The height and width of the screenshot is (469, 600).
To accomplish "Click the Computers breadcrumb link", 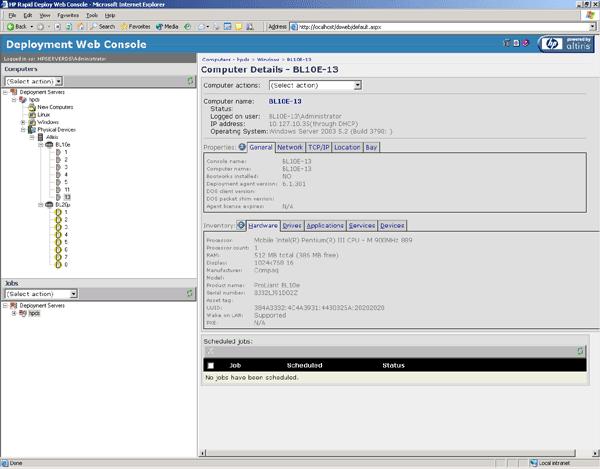I will pyautogui.click(x=216, y=59).
